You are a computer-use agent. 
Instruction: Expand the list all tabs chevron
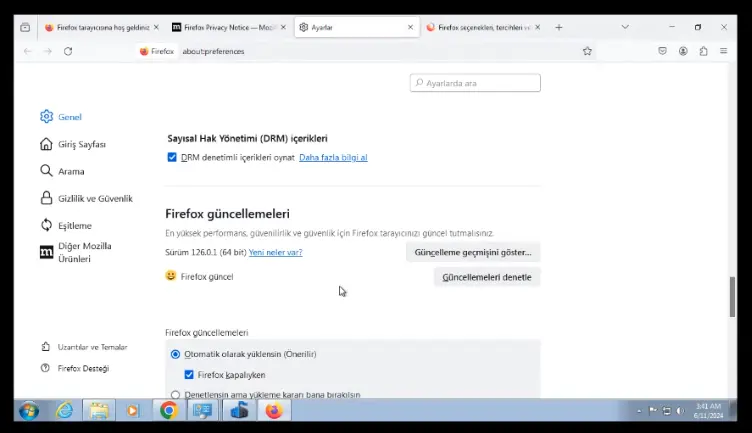625,27
